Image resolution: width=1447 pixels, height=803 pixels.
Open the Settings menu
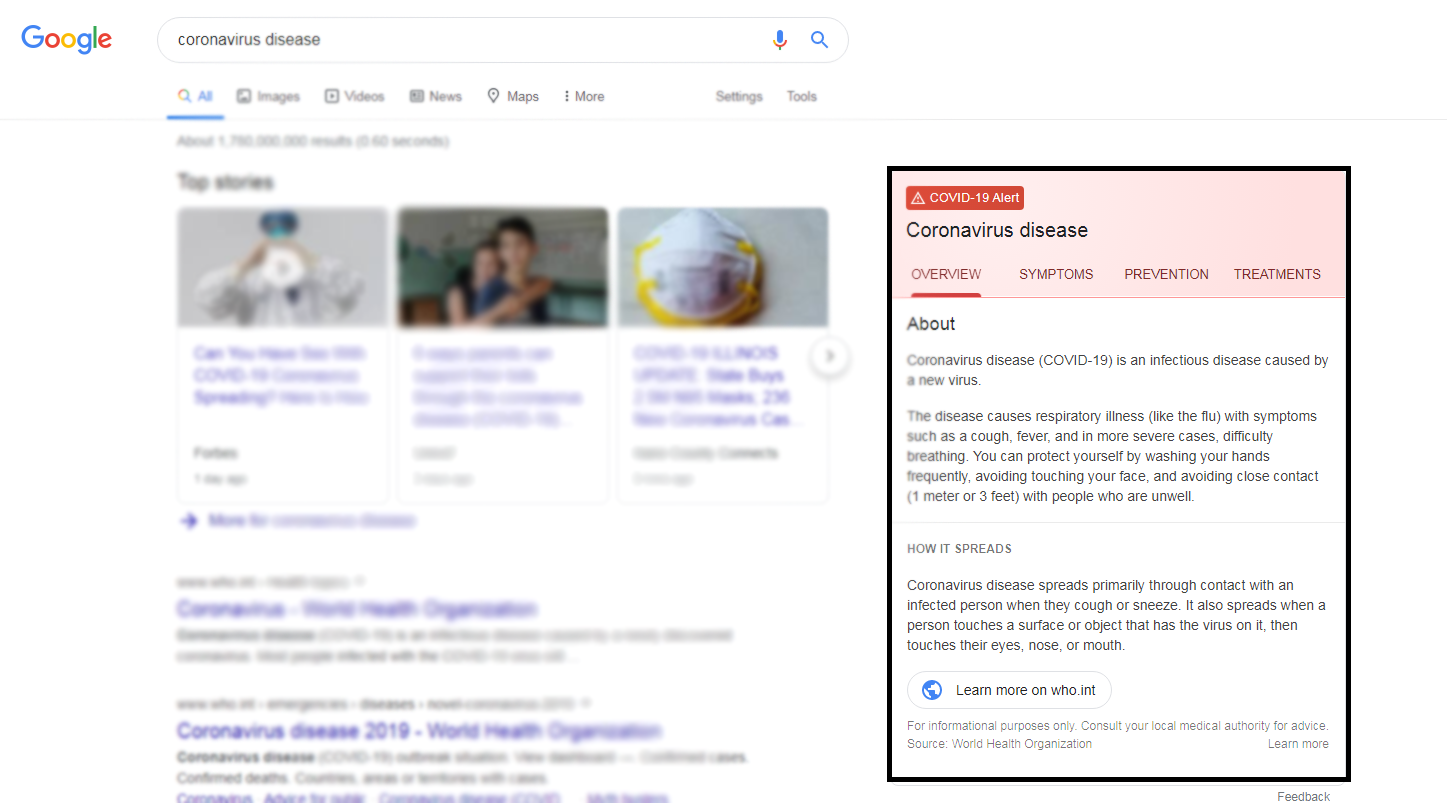tap(739, 97)
